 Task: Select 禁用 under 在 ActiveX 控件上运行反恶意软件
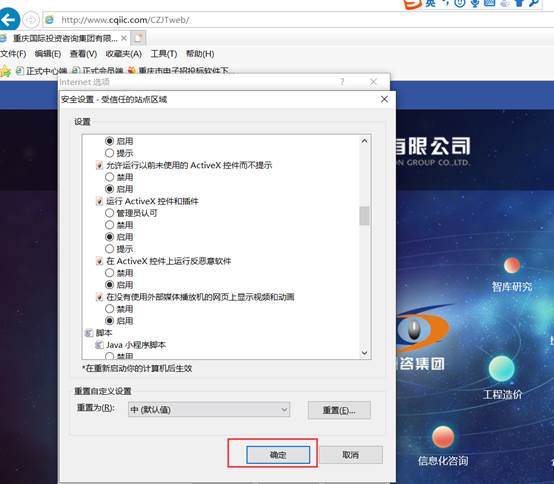[x=110, y=273]
